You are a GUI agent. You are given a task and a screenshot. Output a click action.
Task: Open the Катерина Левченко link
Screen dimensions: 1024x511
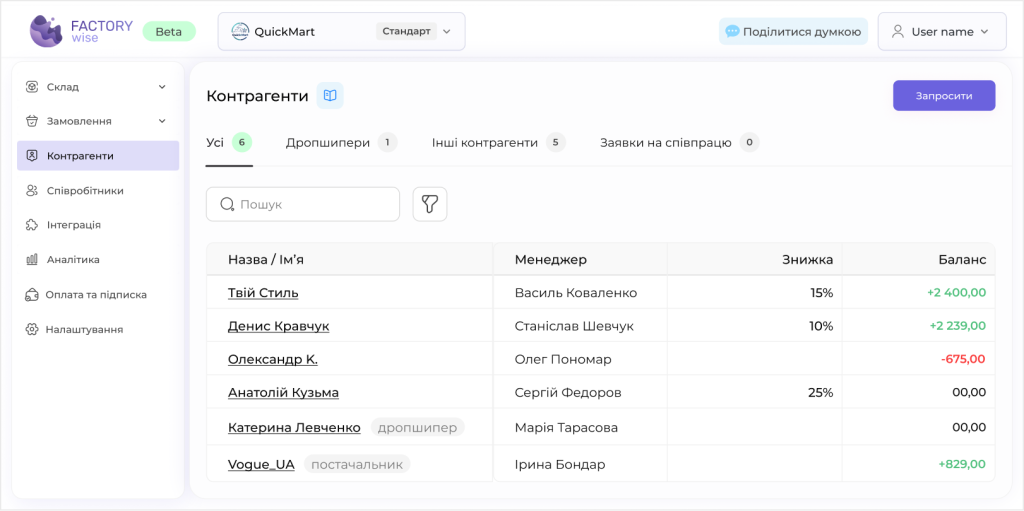click(x=294, y=428)
